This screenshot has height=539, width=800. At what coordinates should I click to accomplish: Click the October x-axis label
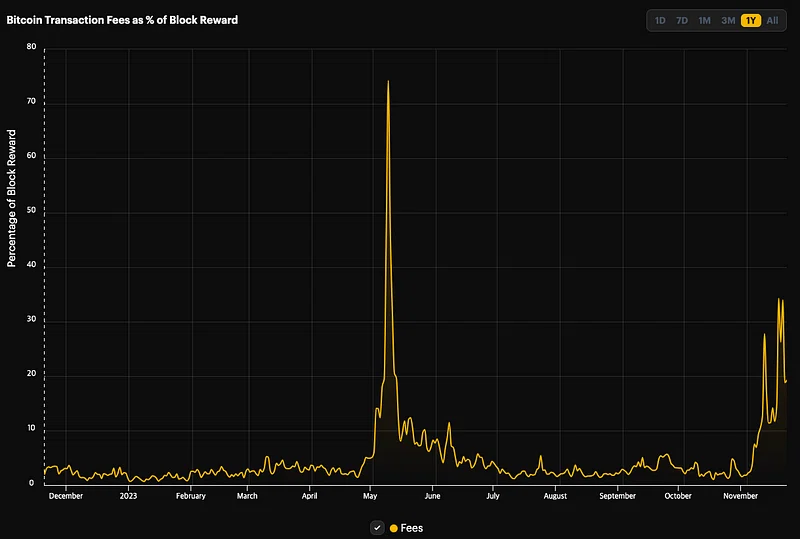coord(678,496)
